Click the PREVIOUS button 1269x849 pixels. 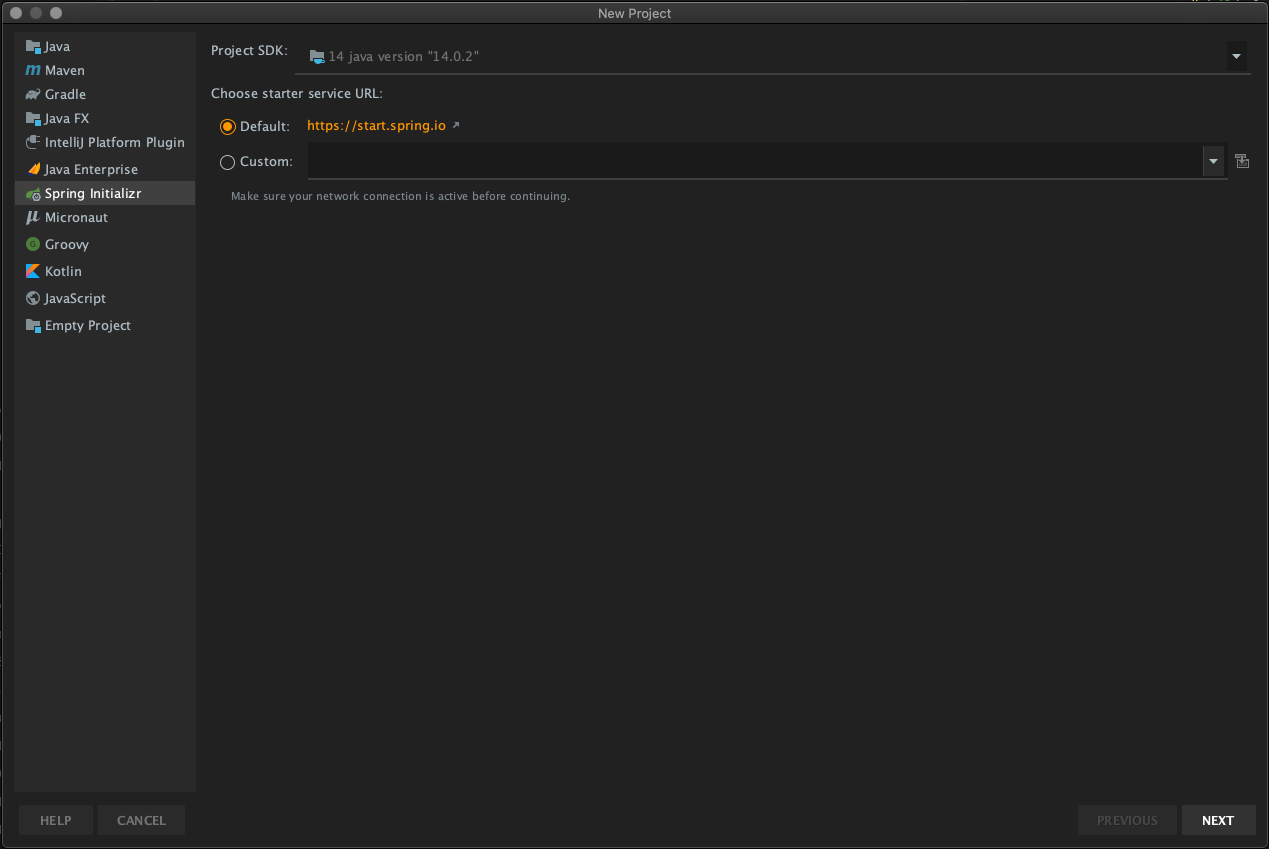click(x=1127, y=820)
